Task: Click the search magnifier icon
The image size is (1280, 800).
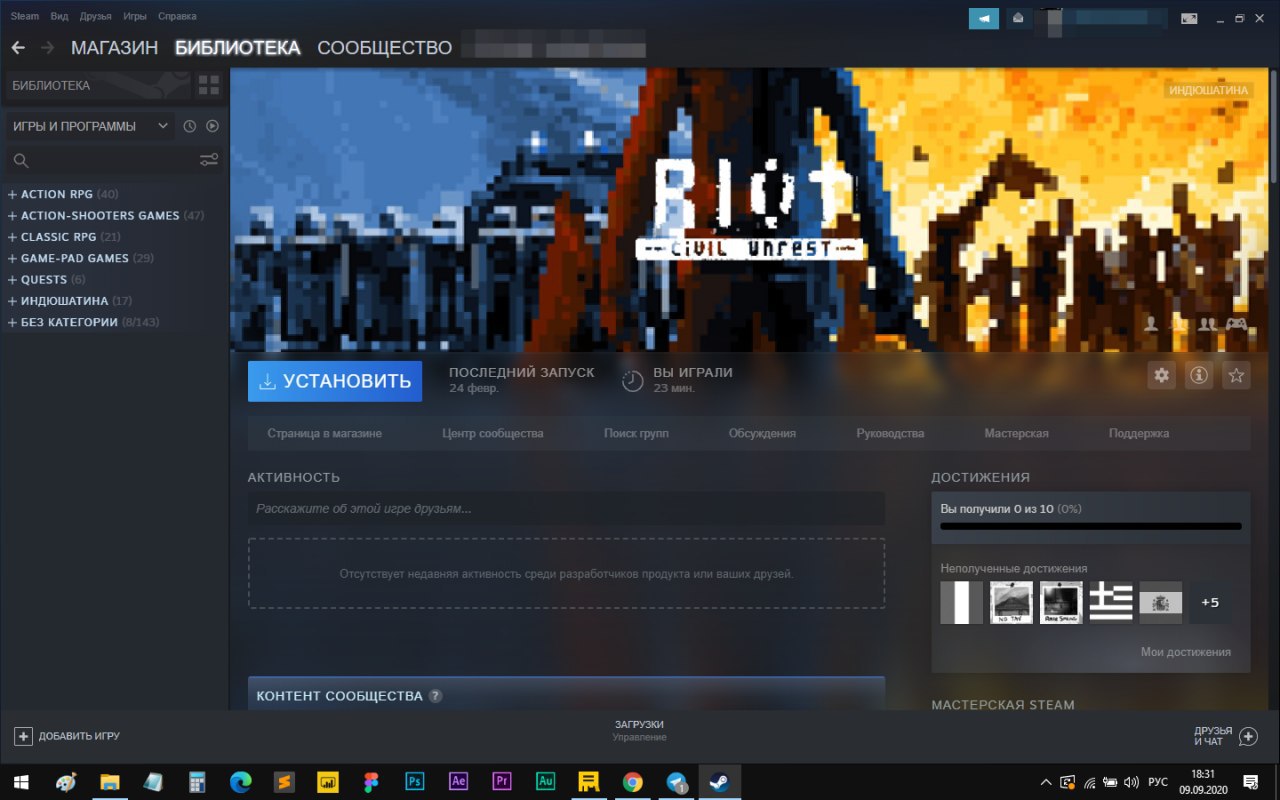Action: coord(20,160)
